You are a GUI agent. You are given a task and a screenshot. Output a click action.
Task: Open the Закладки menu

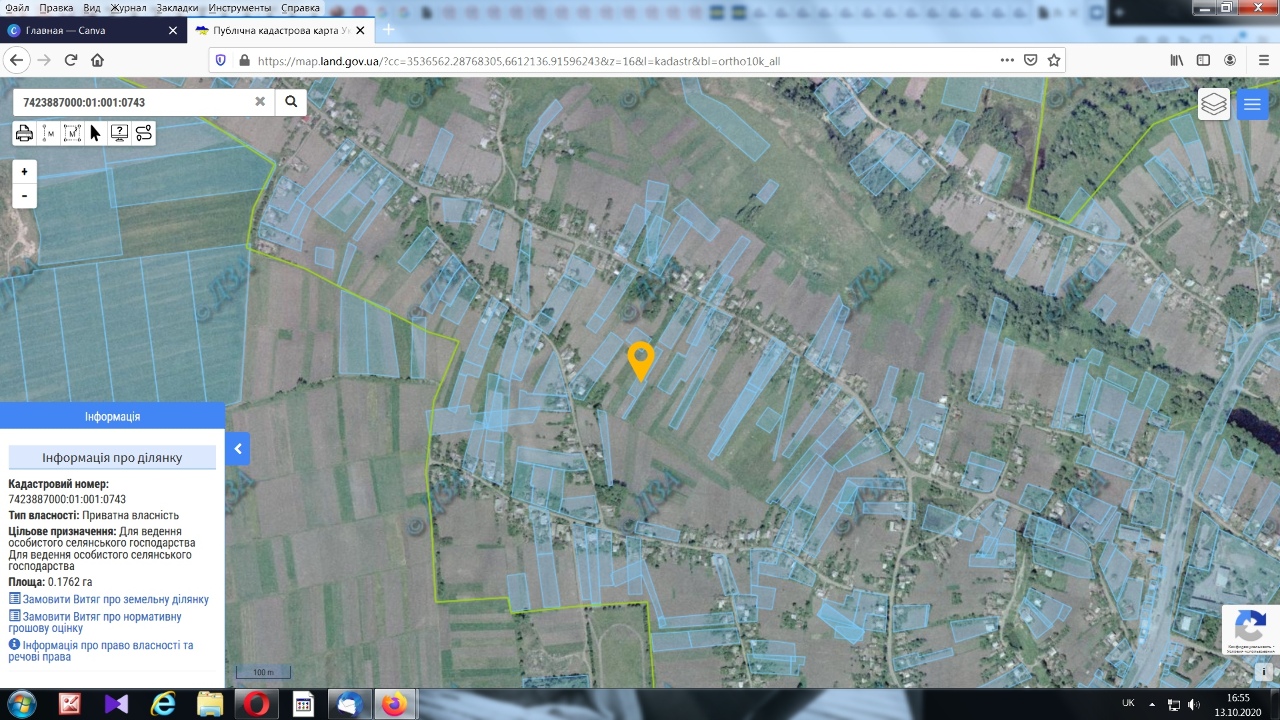177,8
